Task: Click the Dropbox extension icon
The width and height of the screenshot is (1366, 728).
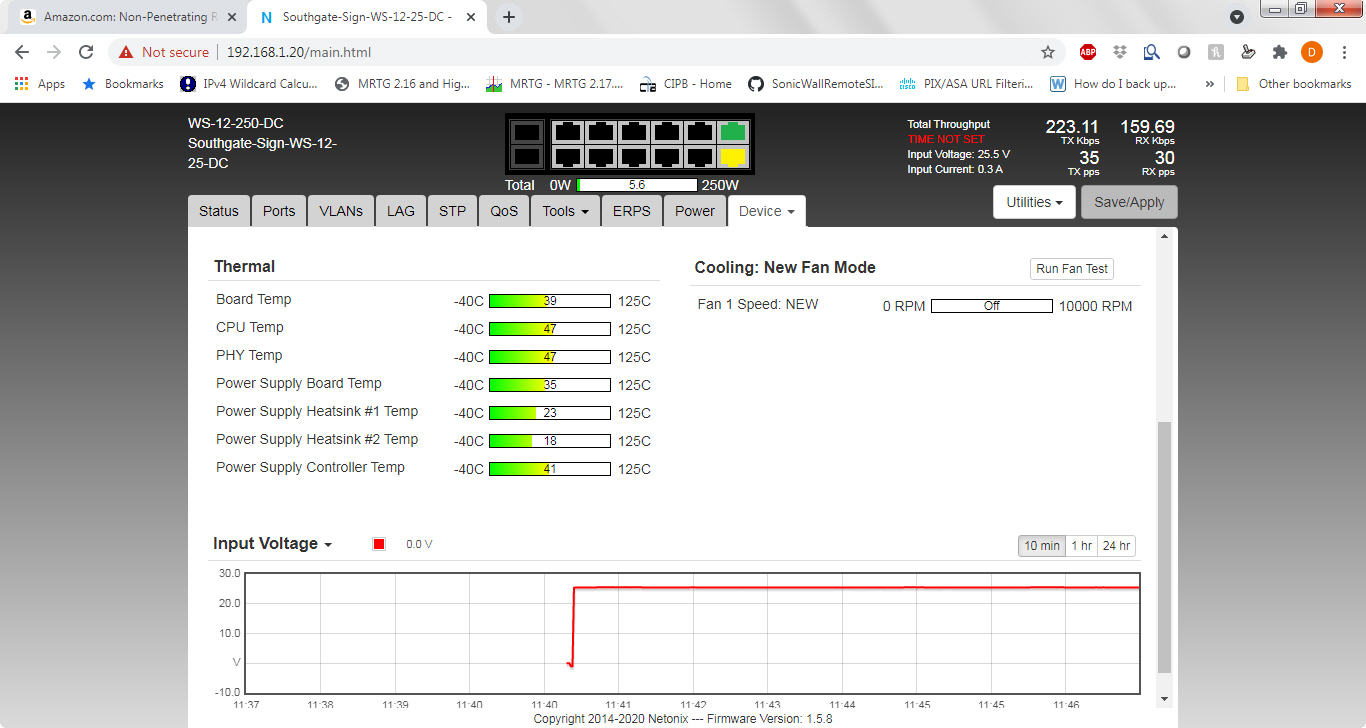Action: pyautogui.click(x=1120, y=52)
